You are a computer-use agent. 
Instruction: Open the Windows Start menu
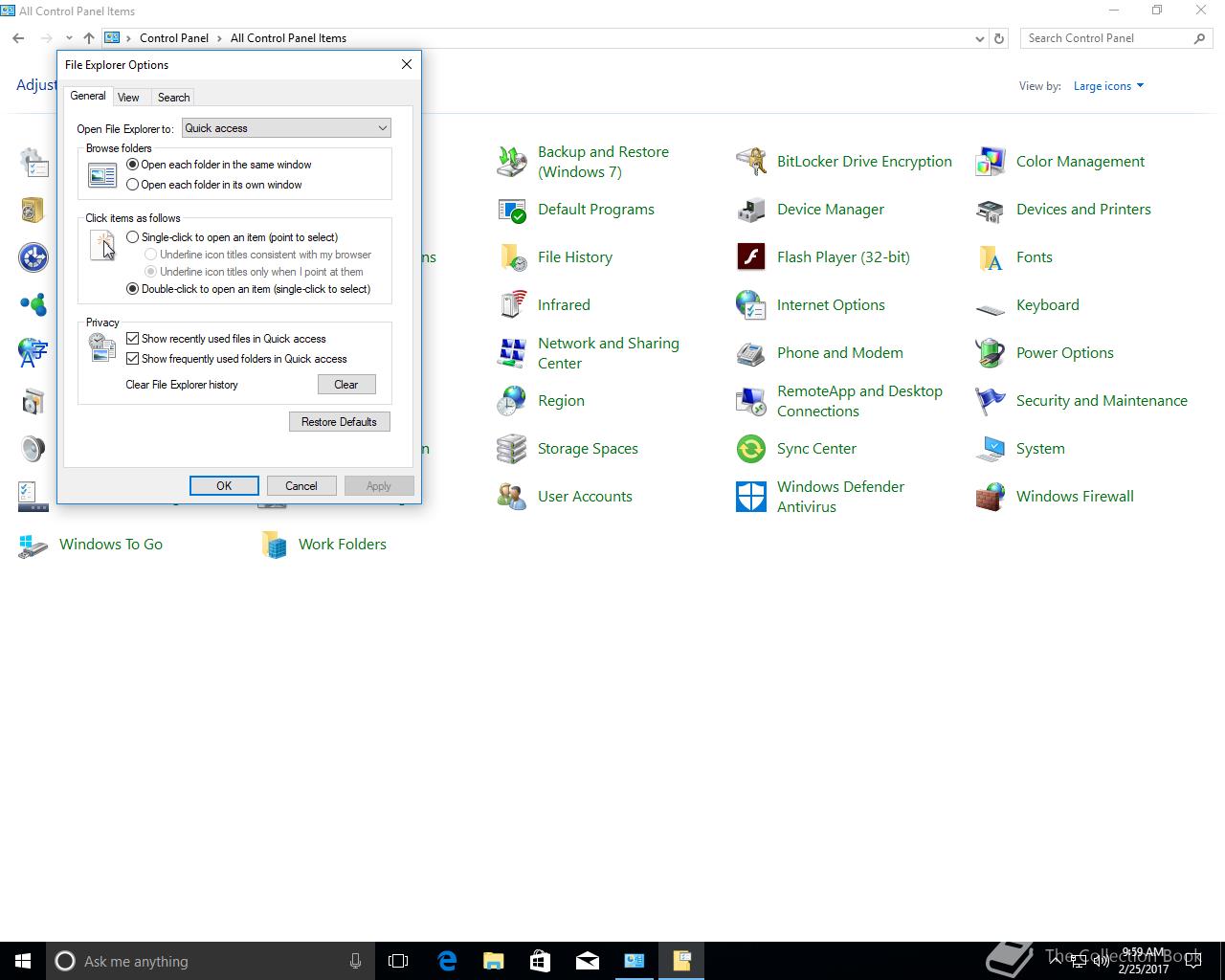[23, 961]
